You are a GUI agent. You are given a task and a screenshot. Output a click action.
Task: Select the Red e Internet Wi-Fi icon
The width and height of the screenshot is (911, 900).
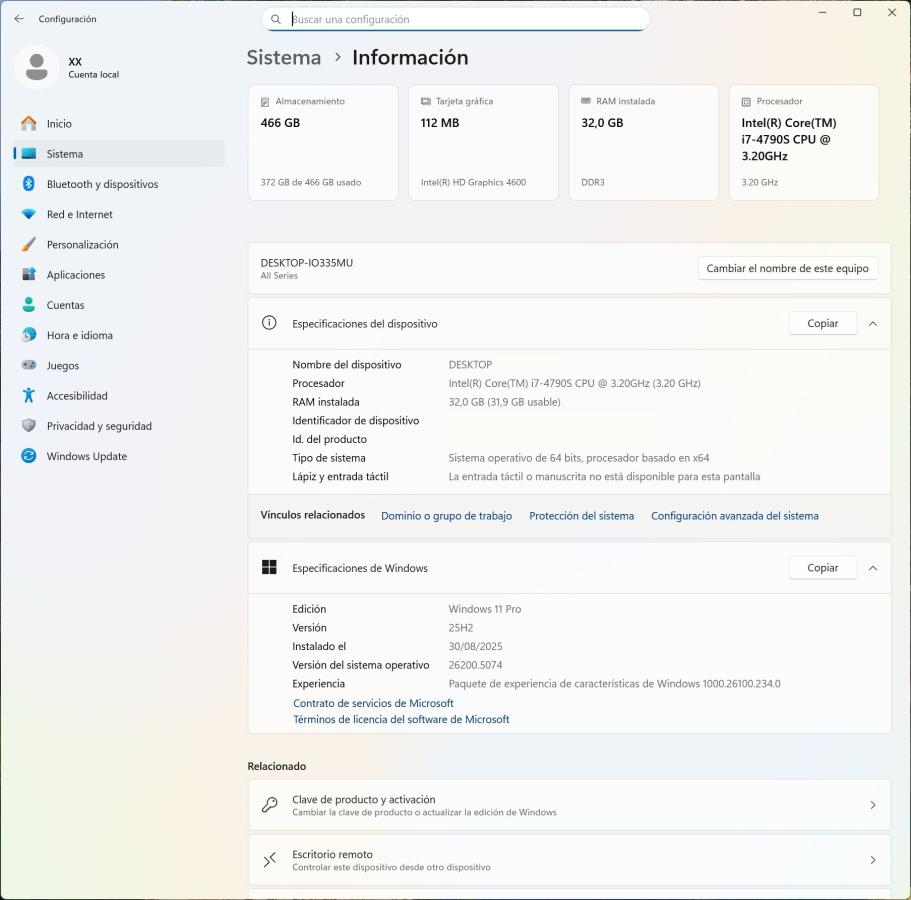[29, 214]
